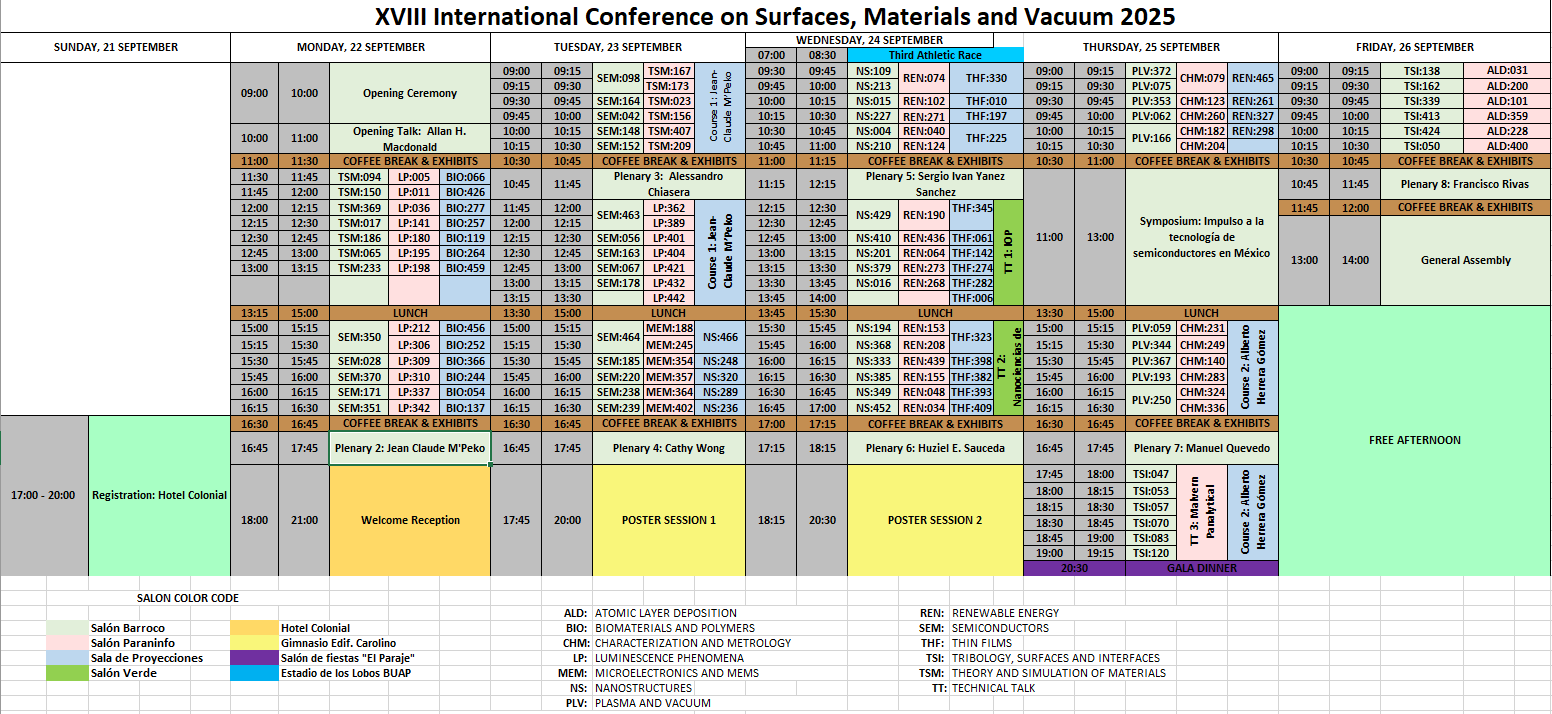Click the "TRIBOLOGY, SURFACES AND INTERFACES" legend text

click(x=1056, y=658)
